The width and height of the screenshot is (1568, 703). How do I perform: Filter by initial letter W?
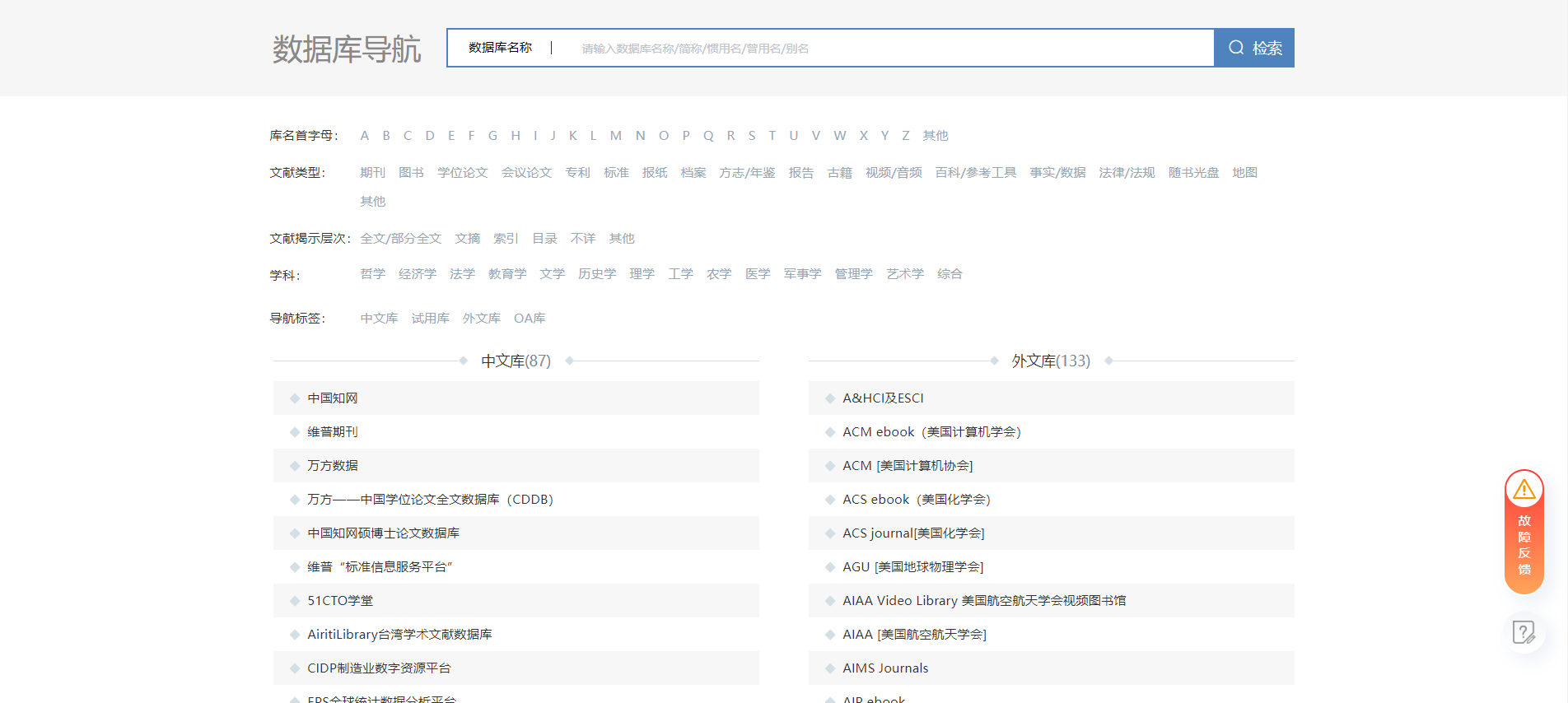click(839, 136)
